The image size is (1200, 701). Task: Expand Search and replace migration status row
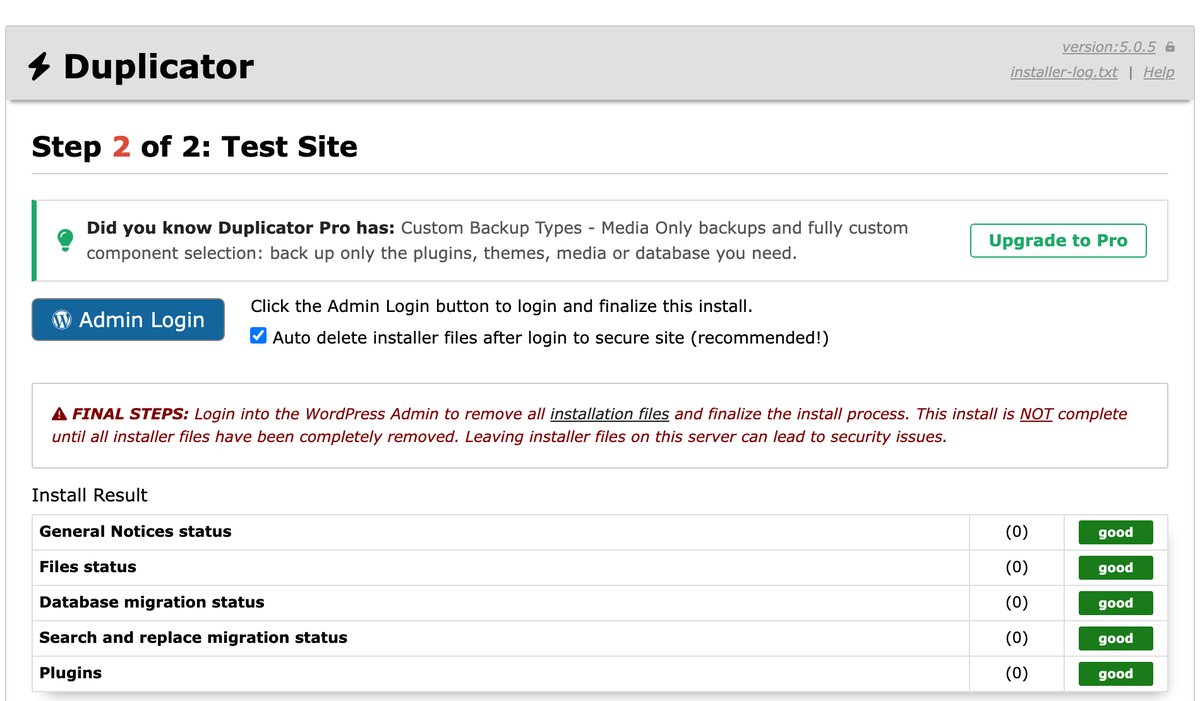pyautogui.click(x=600, y=638)
